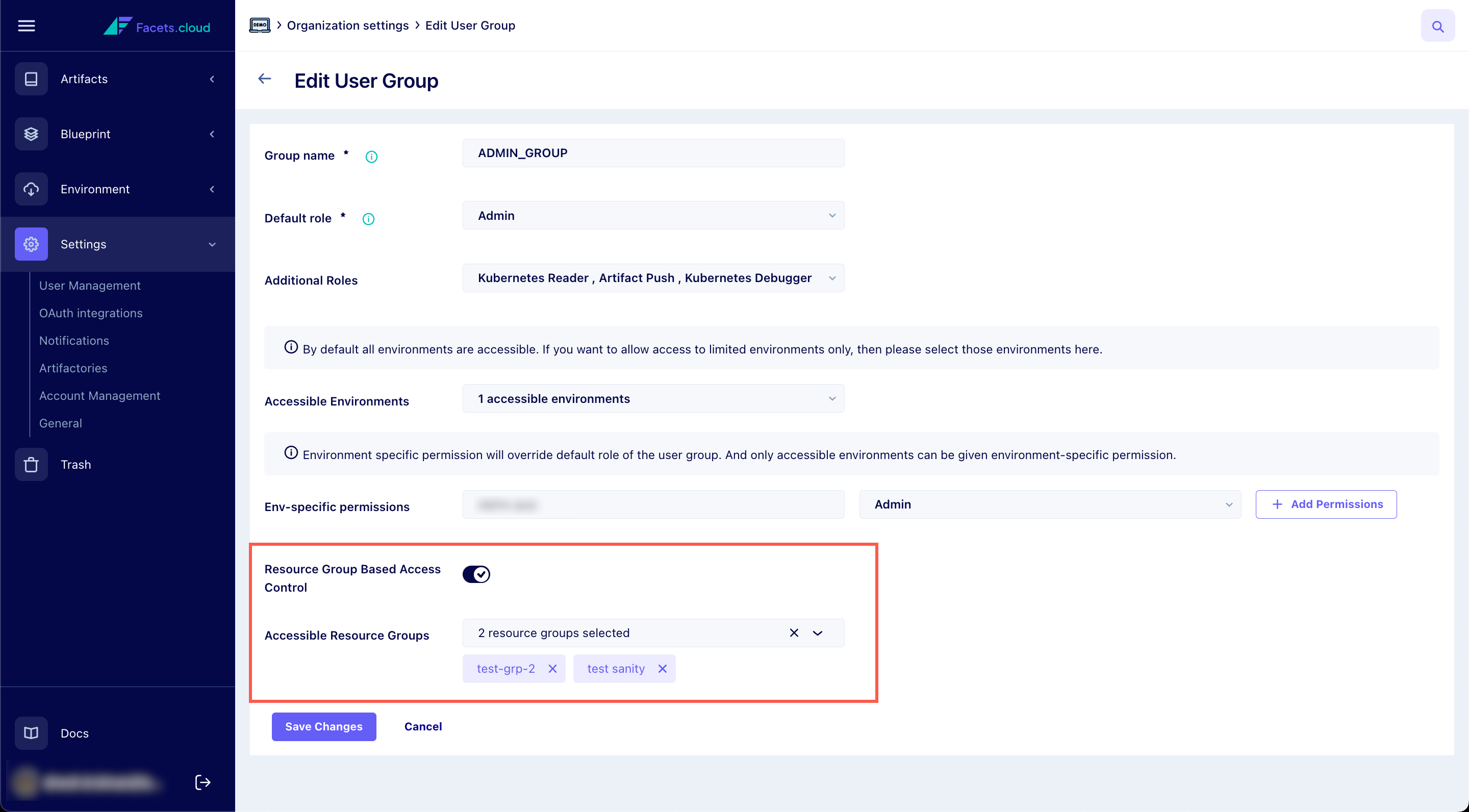Open User Management in Settings submenu
This screenshot has height=812, width=1469.
tap(90, 285)
